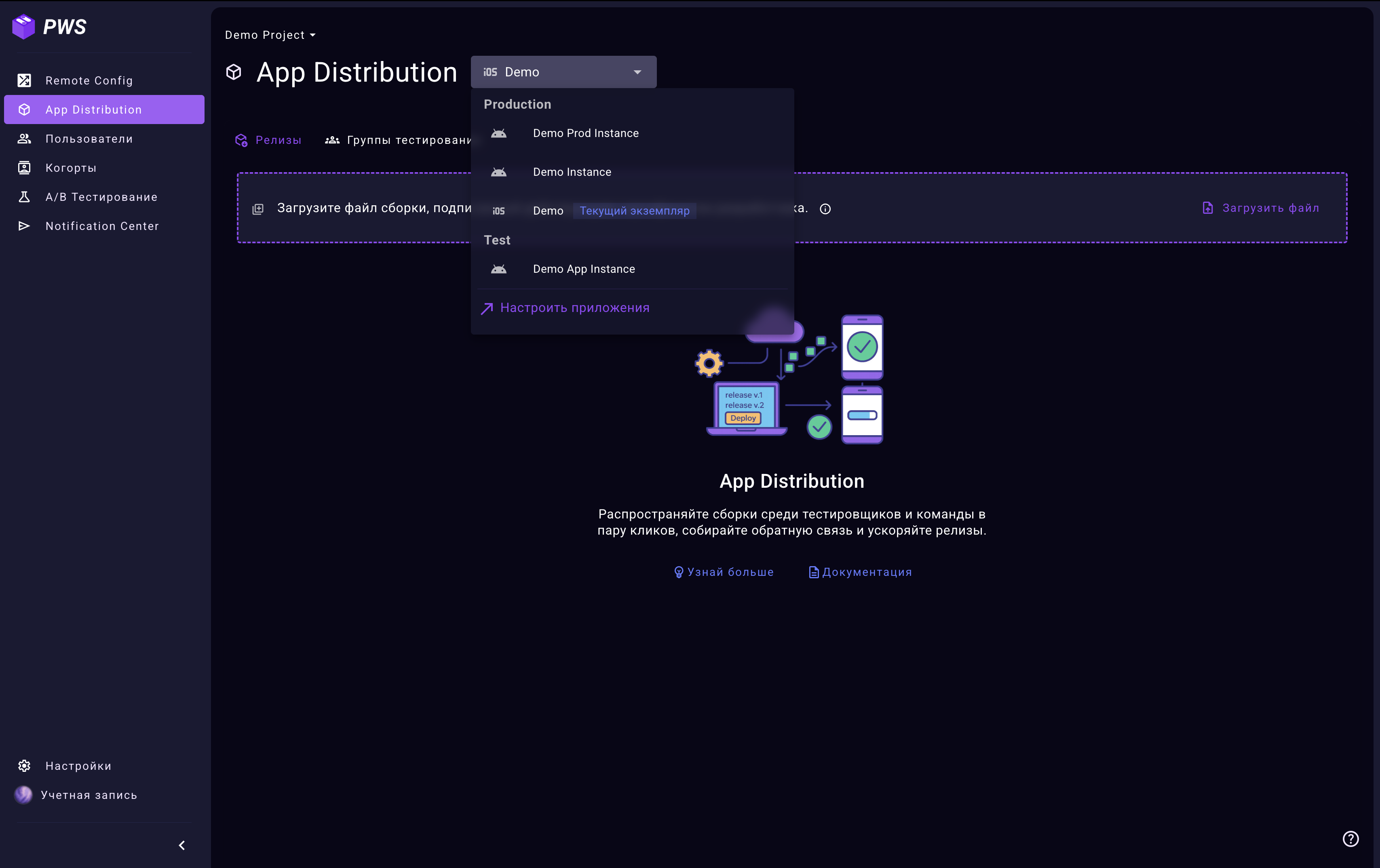Open the Документация link
The height and width of the screenshot is (868, 1380).
point(860,572)
